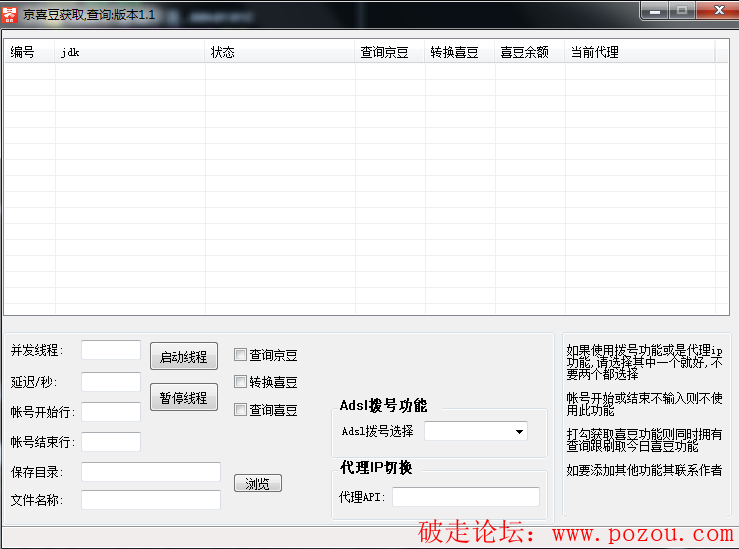Image resolution: width=739 pixels, height=549 pixels.
Task: Click the 暂停线程 button
Action: [x=184, y=397]
